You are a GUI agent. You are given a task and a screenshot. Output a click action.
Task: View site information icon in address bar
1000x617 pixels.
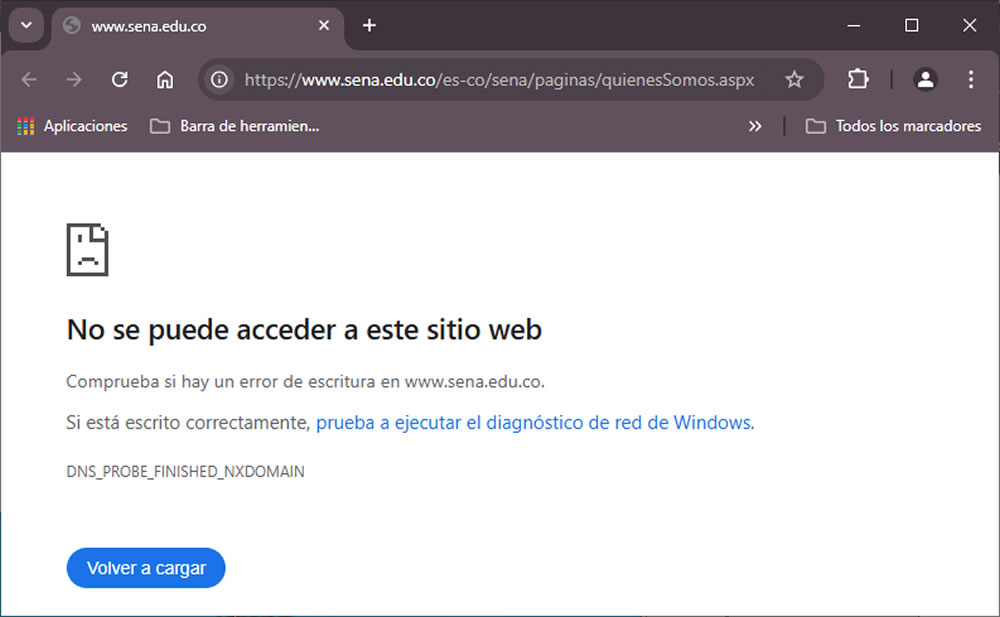pos(219,80)
